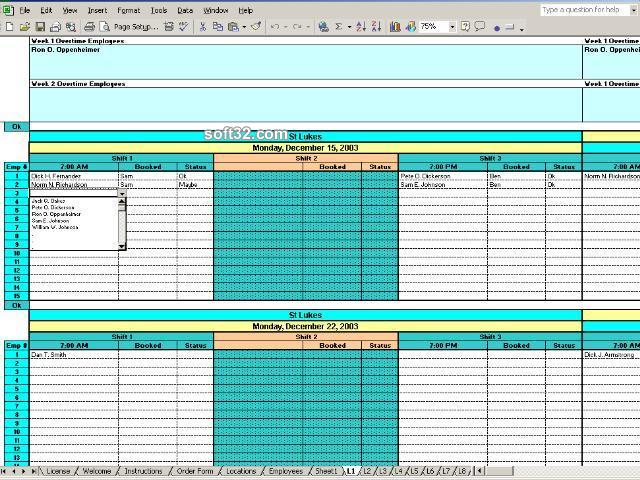Go to the first sheet tab using the navigation arrow
Screen dimensions: 640x480
pyautogui.click(x=3, y=471)
